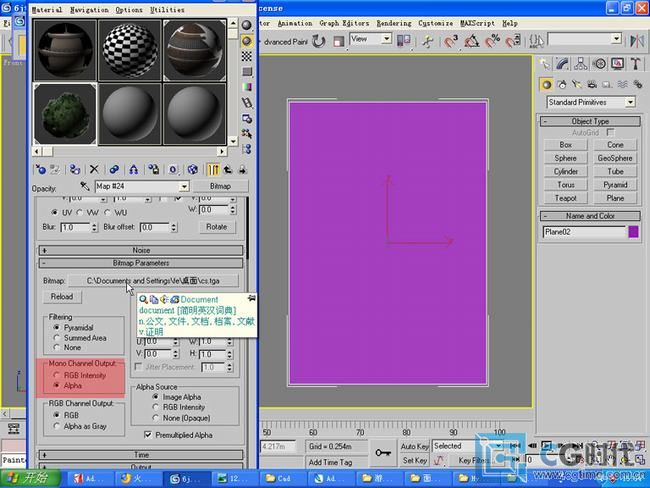Collapse the Name and Color rollout
This screenshot has height=488, width=650.
(x=590, y=216)
